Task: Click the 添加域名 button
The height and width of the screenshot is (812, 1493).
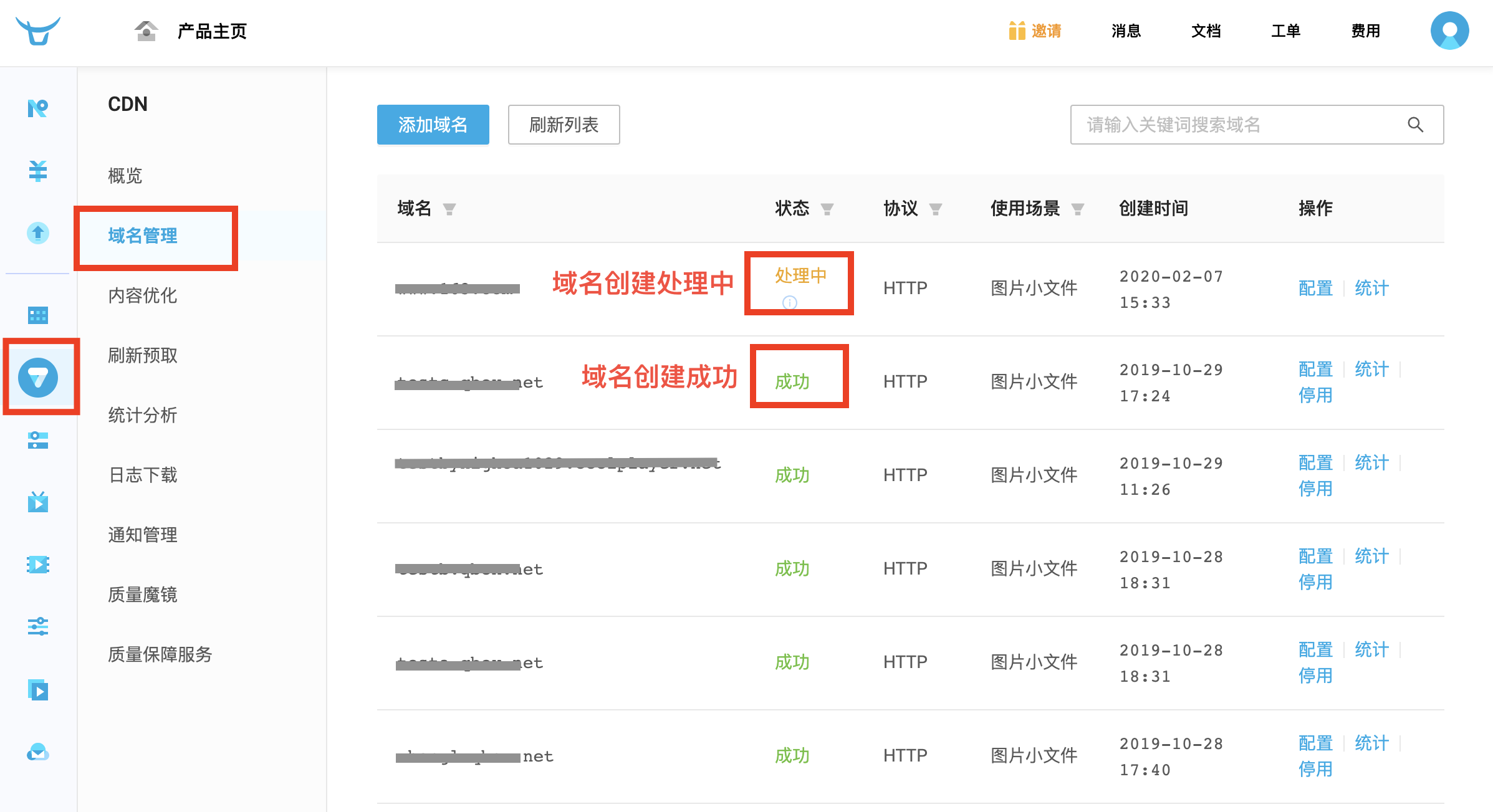Action: tap(433, 125)
